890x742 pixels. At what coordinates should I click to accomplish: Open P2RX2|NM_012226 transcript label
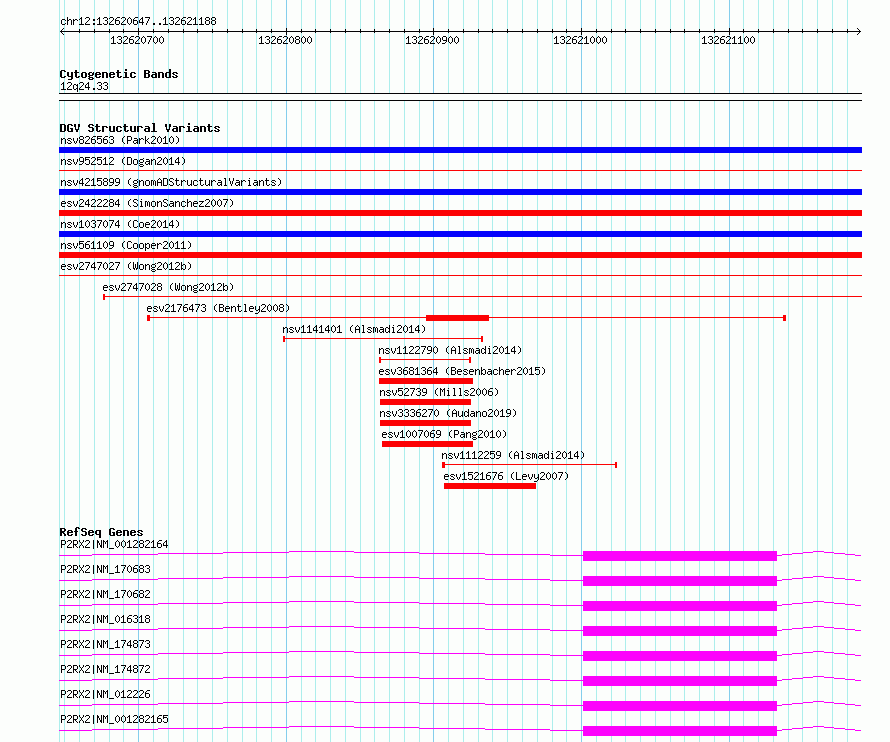(x=105, y=694)
